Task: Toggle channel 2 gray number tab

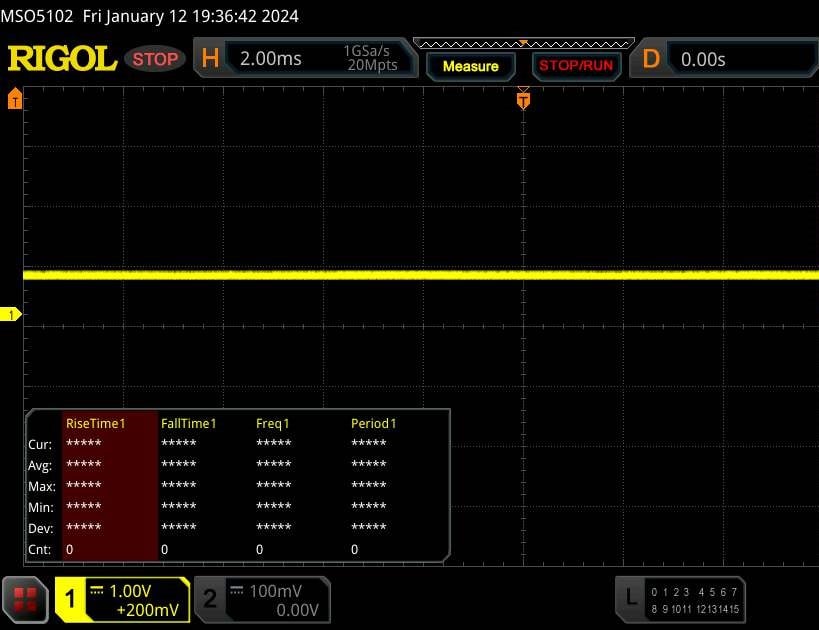Action: [x=210, y=599]
